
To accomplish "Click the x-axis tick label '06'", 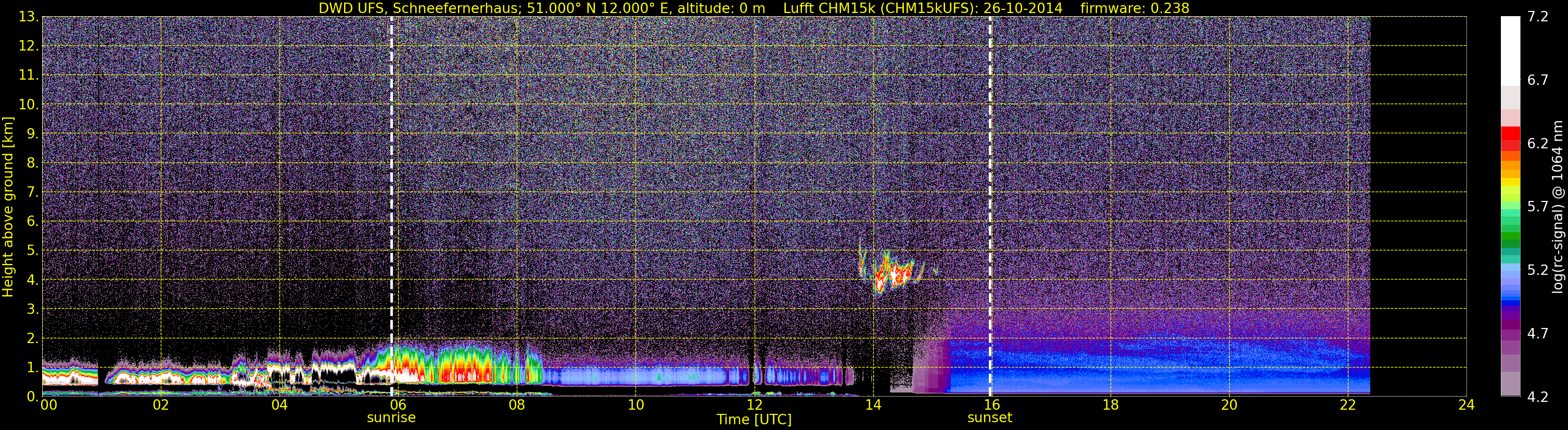I will click(x=398, y=405).
